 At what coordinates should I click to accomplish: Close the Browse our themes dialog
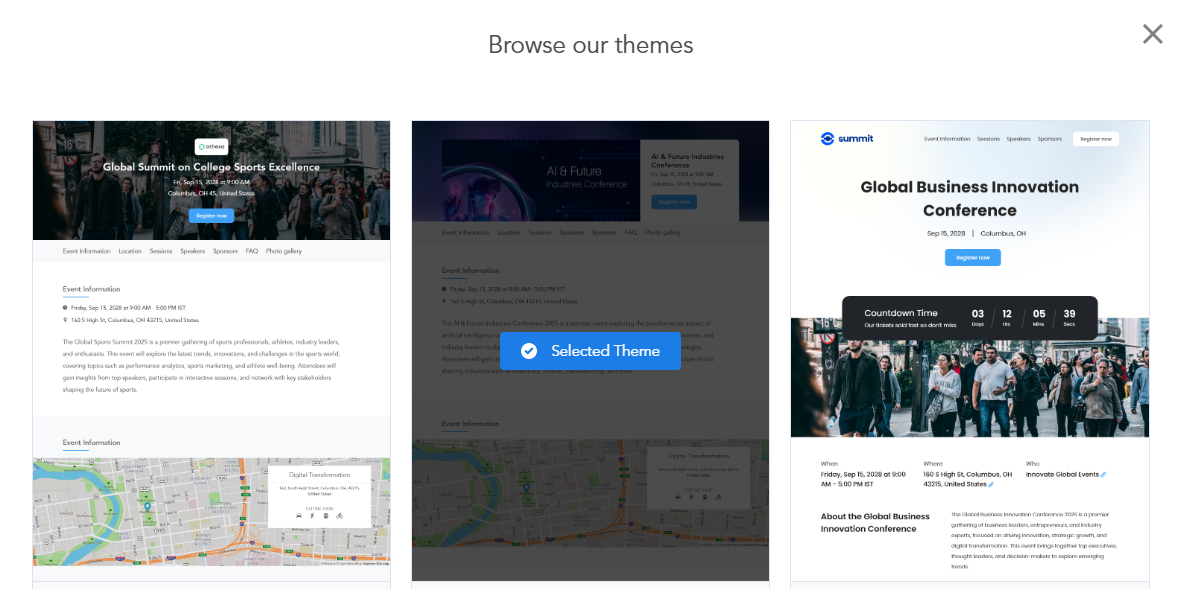pyautogui.click(x=1152, y=35)
